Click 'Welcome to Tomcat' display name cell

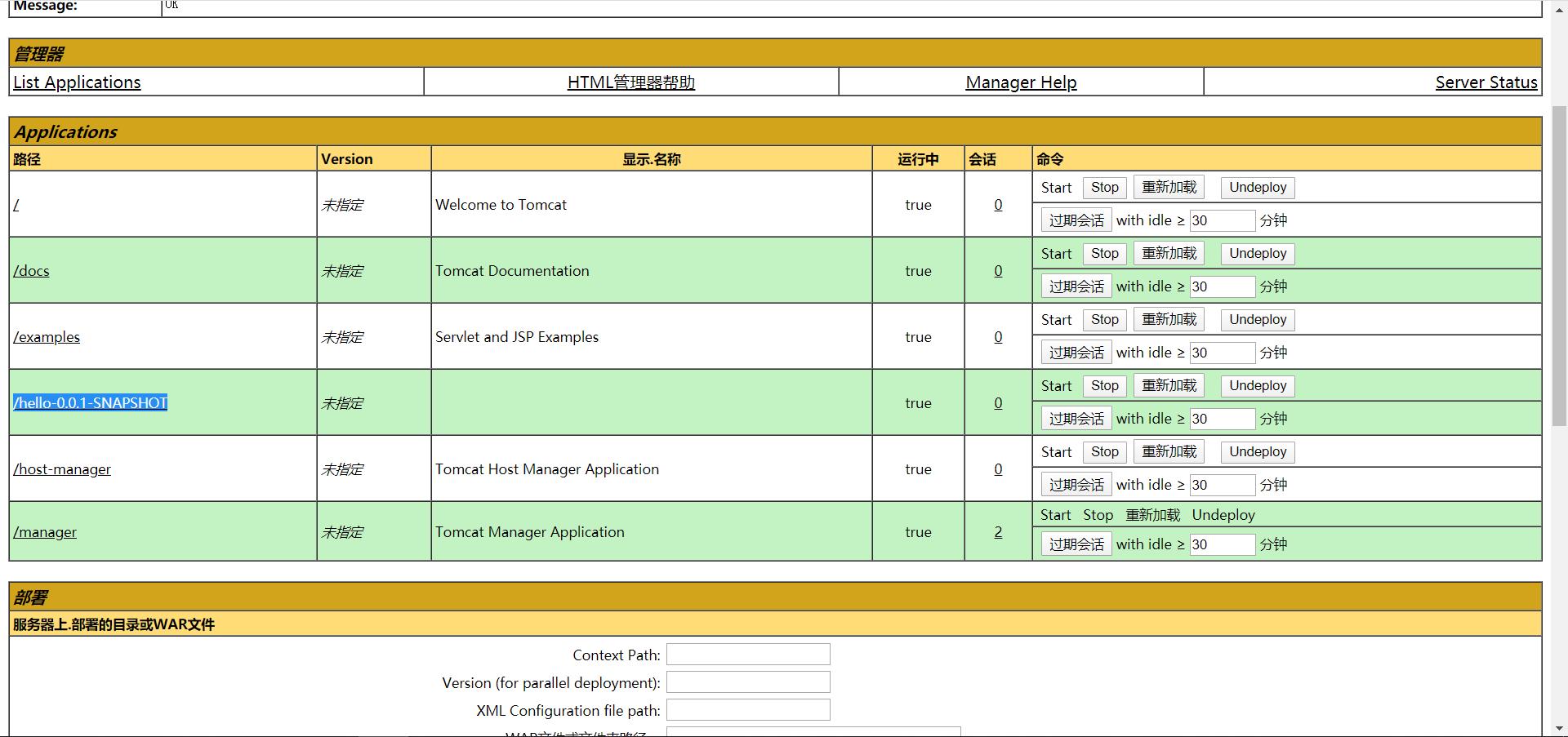pos(652,204)
